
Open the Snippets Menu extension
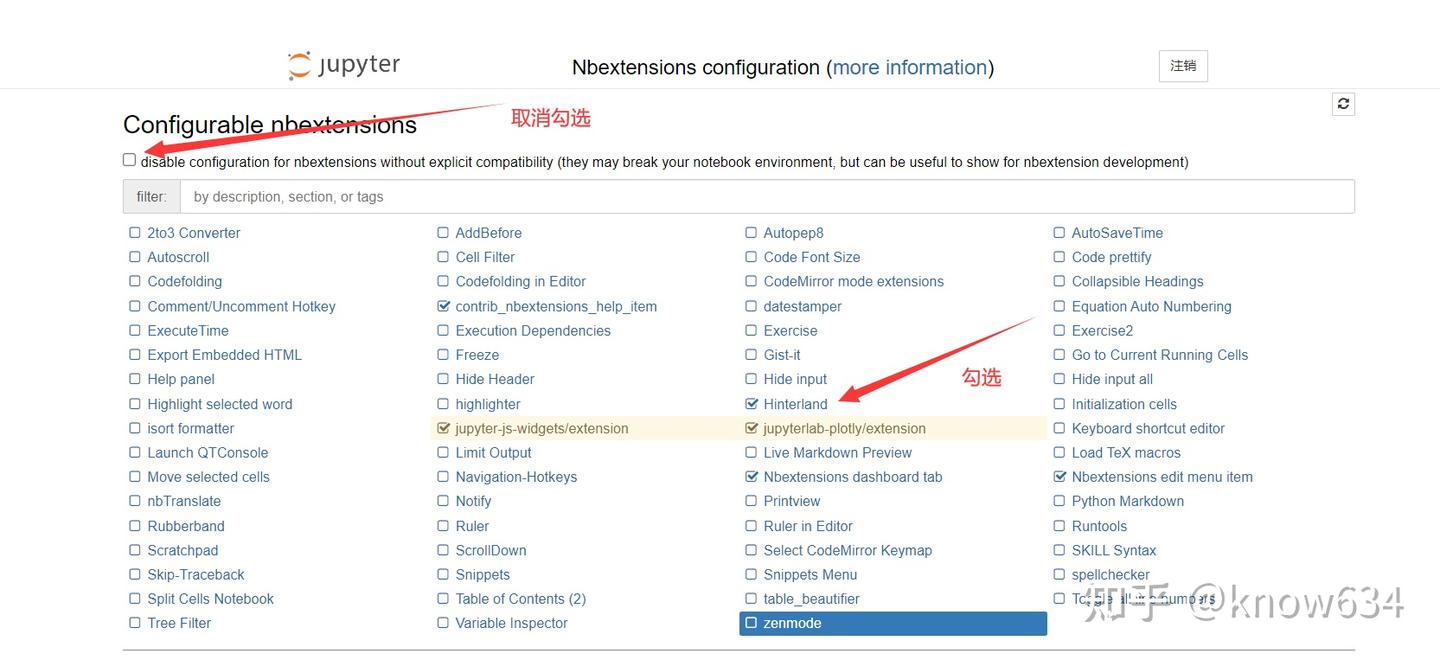pyautogui.click(x=810, y=575)
